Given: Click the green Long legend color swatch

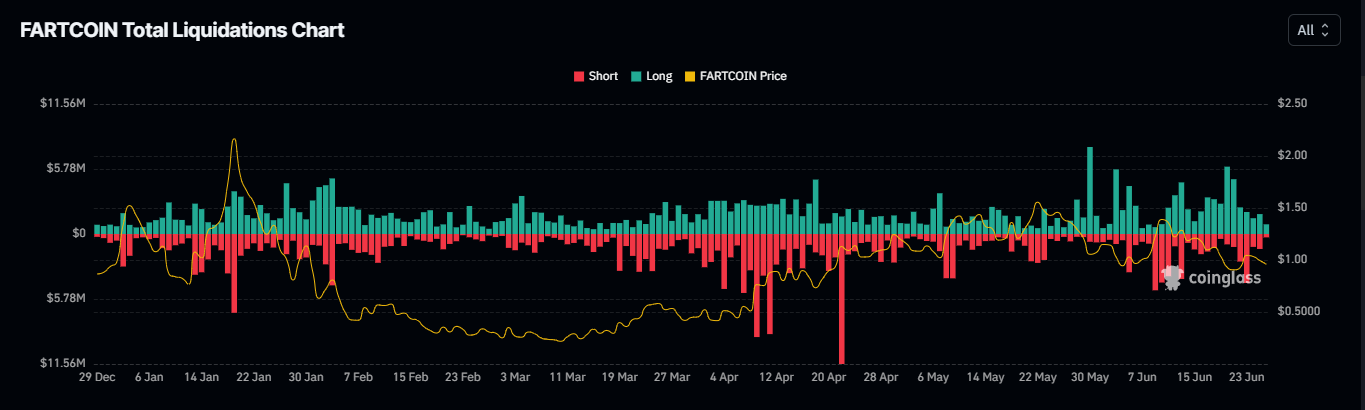Looking at the screenshot, I should pyautogui.click(x=636, y=76).
